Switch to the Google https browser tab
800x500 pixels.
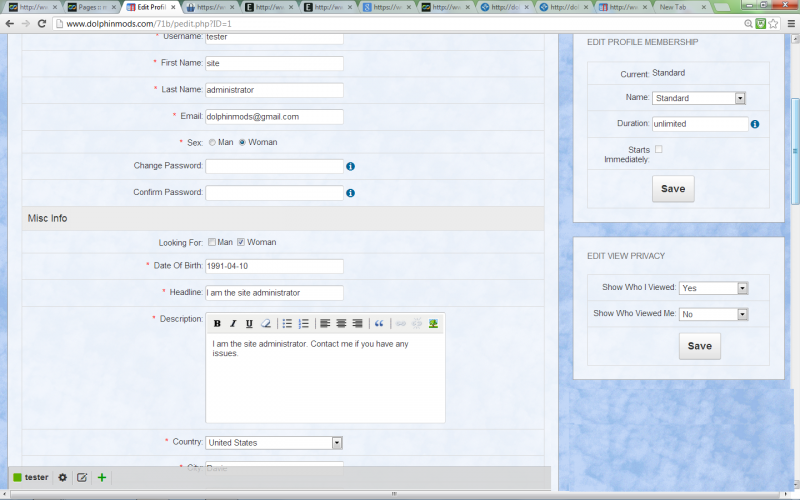click(x=387, y=7)
